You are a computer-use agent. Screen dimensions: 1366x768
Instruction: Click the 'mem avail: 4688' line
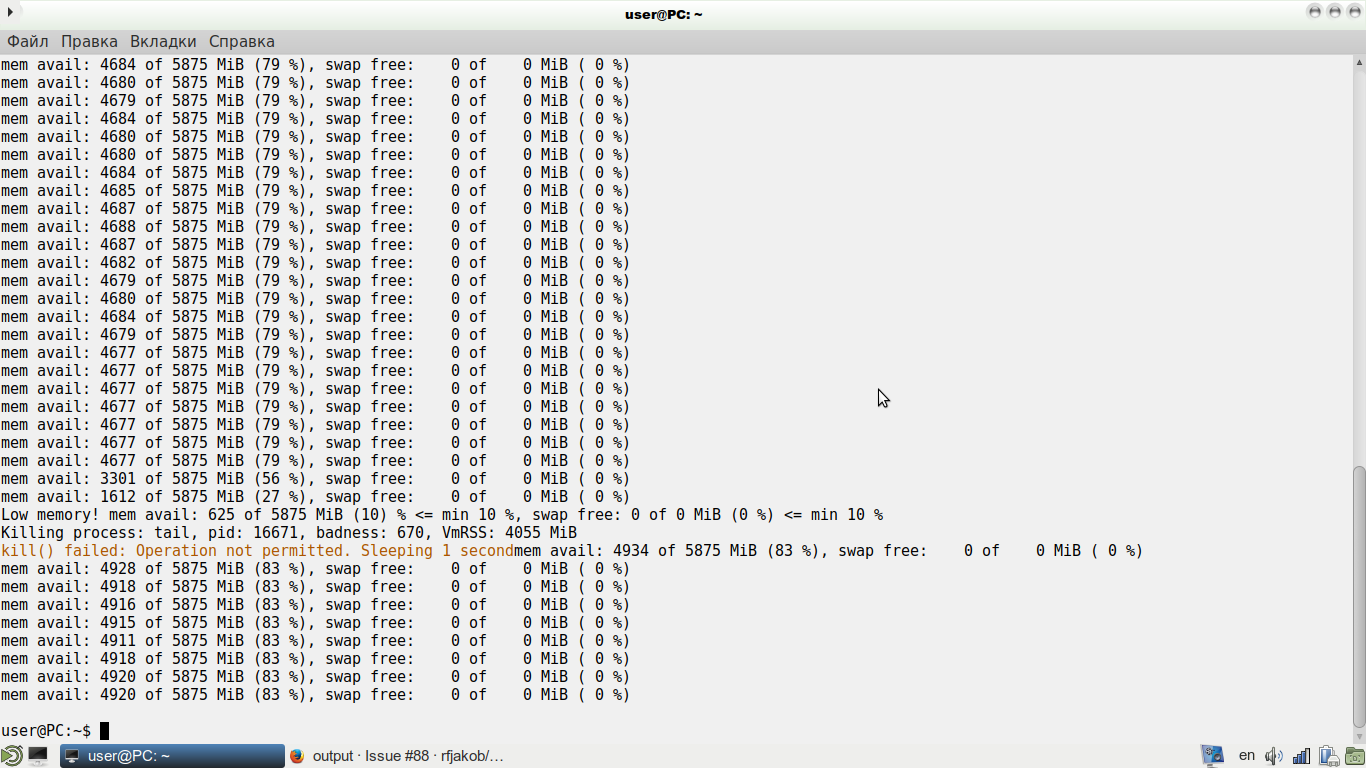tap(315, 227)
